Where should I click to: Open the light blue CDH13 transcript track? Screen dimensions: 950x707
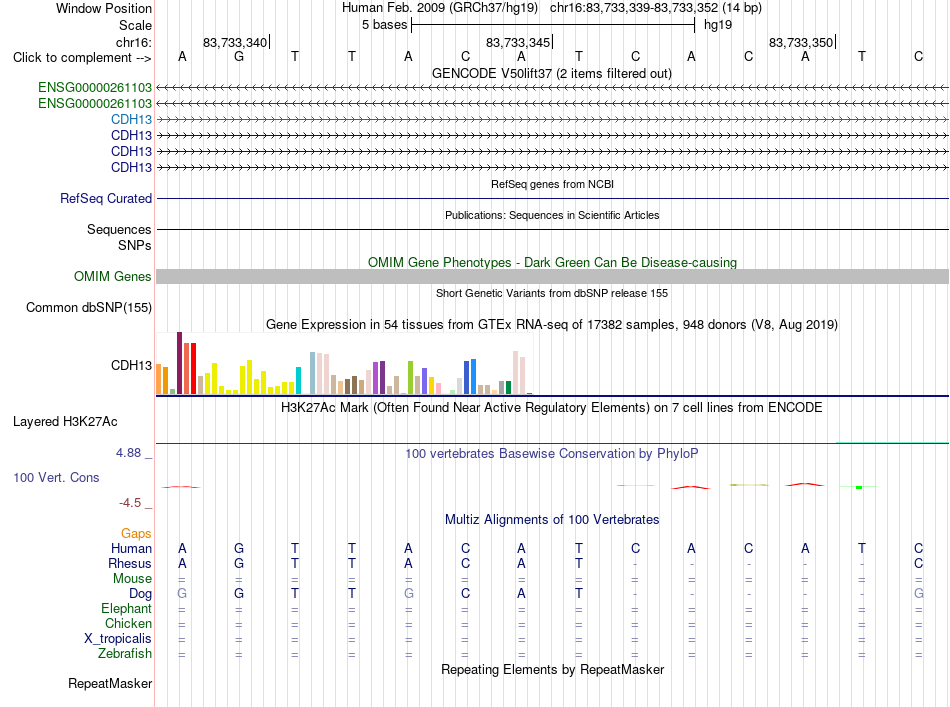tap(131, 119)
